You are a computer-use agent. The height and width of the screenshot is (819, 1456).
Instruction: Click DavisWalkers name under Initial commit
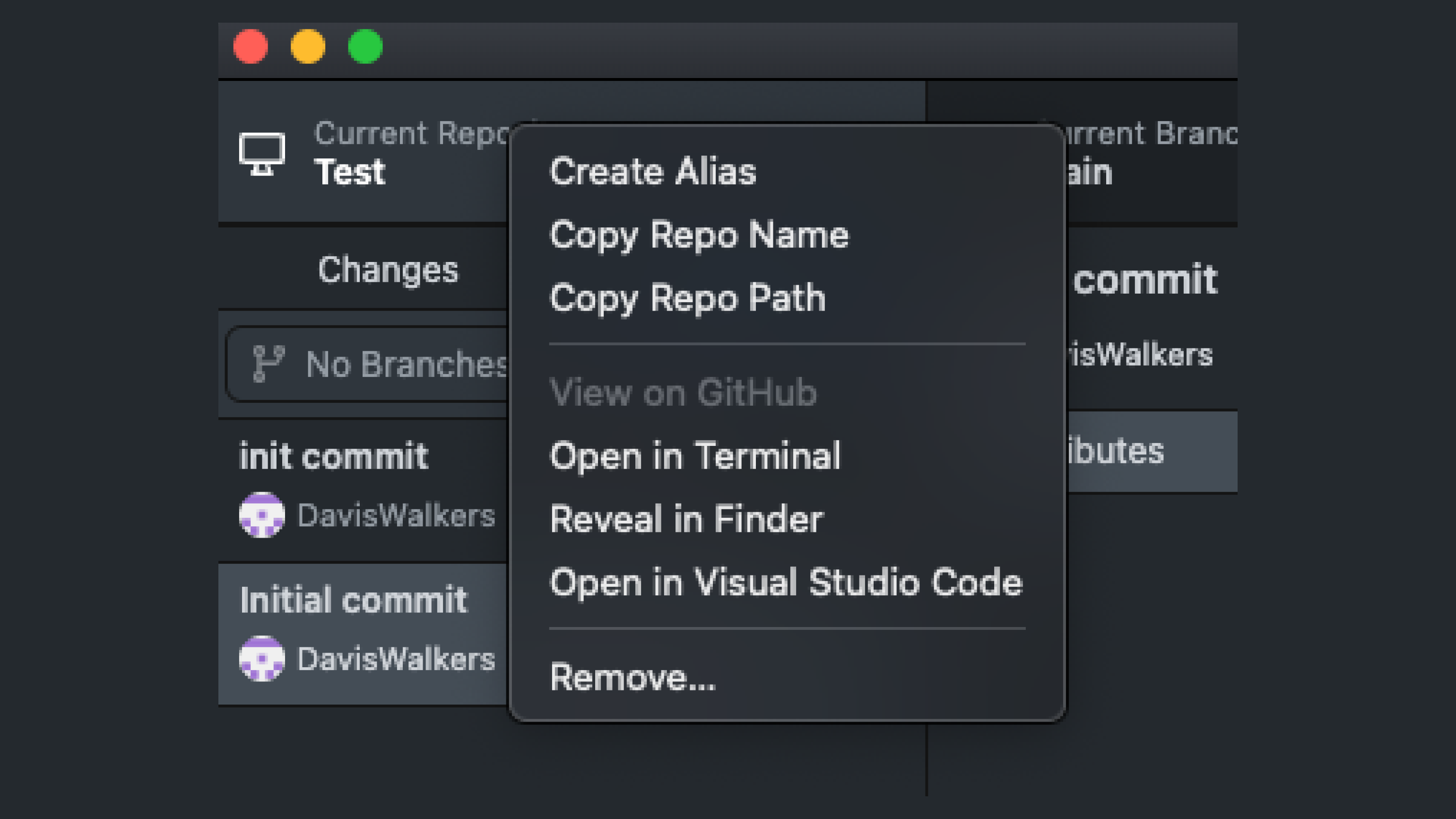tap(396, 659)
